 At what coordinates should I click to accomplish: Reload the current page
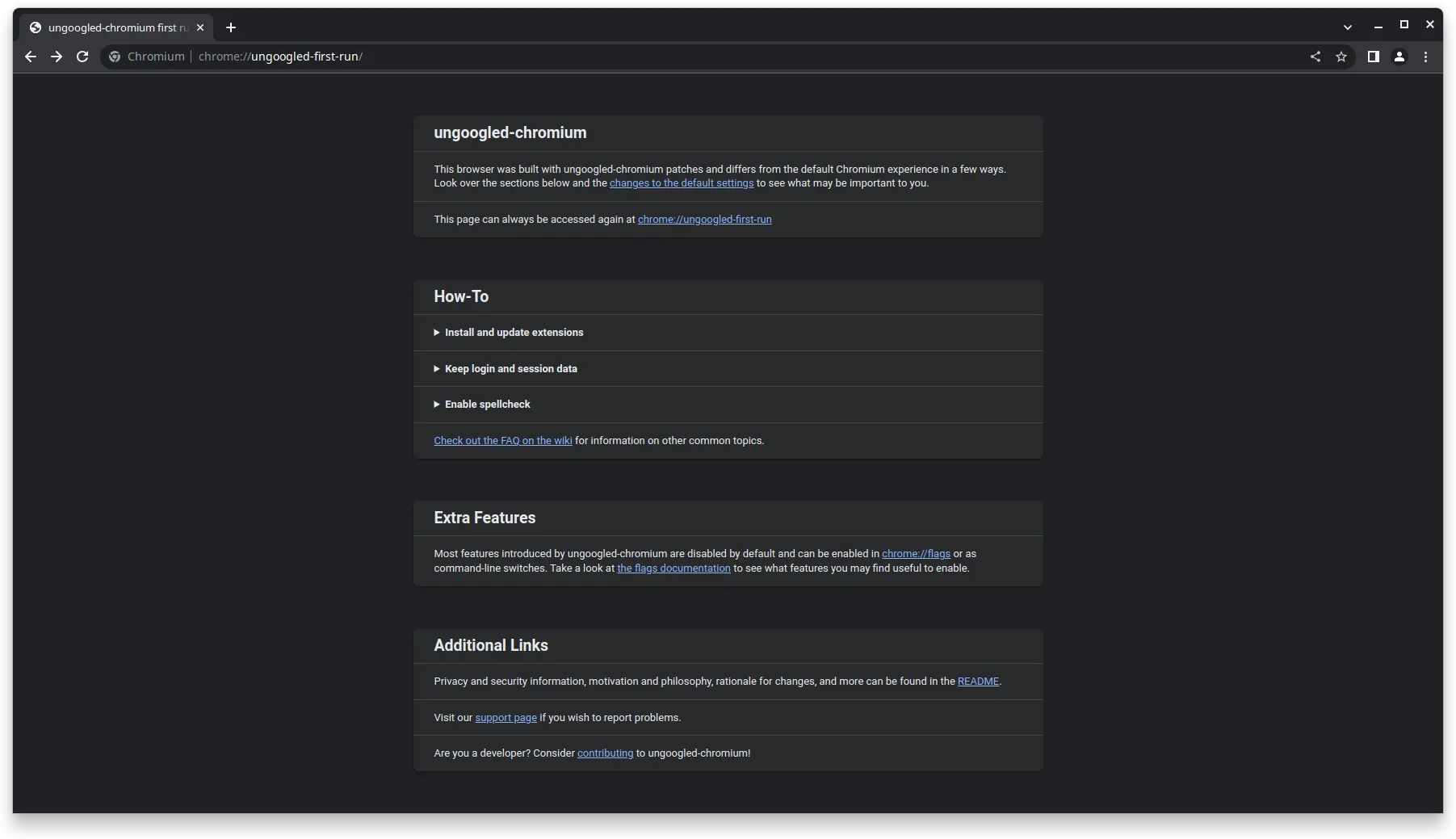(x=82, y=57)
